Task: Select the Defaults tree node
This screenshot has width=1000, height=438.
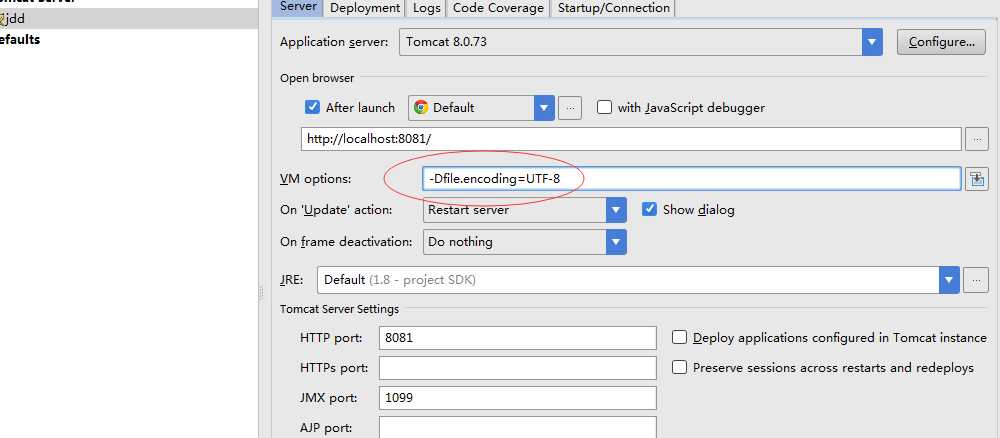Action: pyautogui.click(x=19, y=40)
